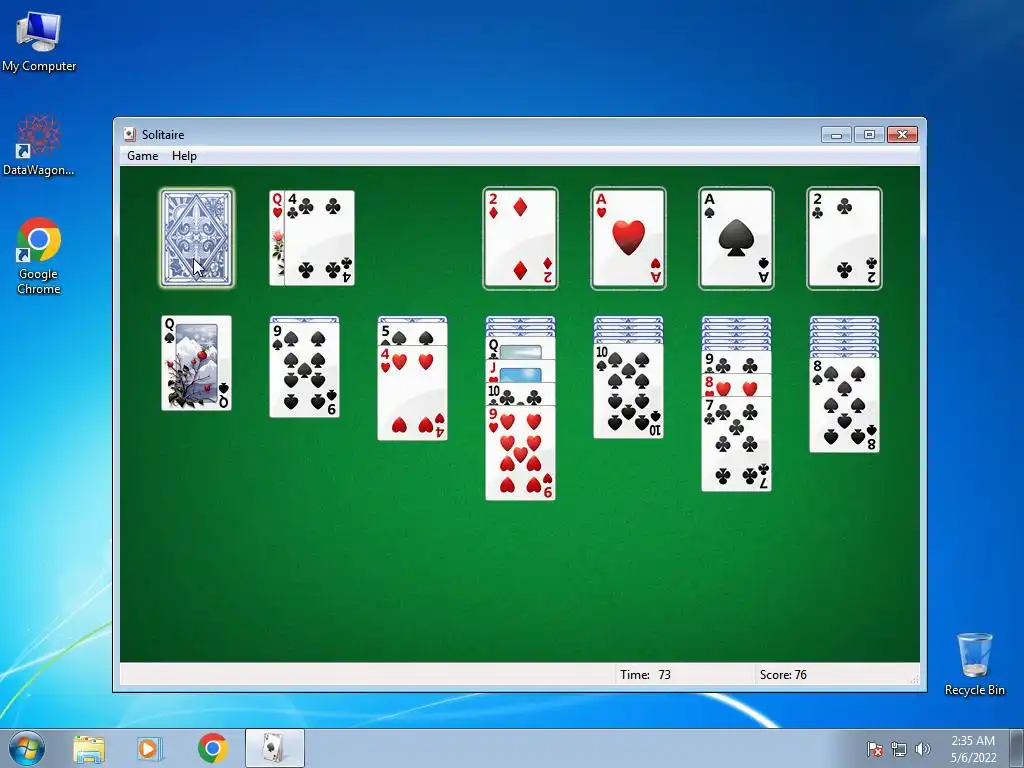Image resolution: width=1024 pixels, height=768 pixels.
Task: Select the 10 of spades in fifth column
Action: click(x=628, y=391)
